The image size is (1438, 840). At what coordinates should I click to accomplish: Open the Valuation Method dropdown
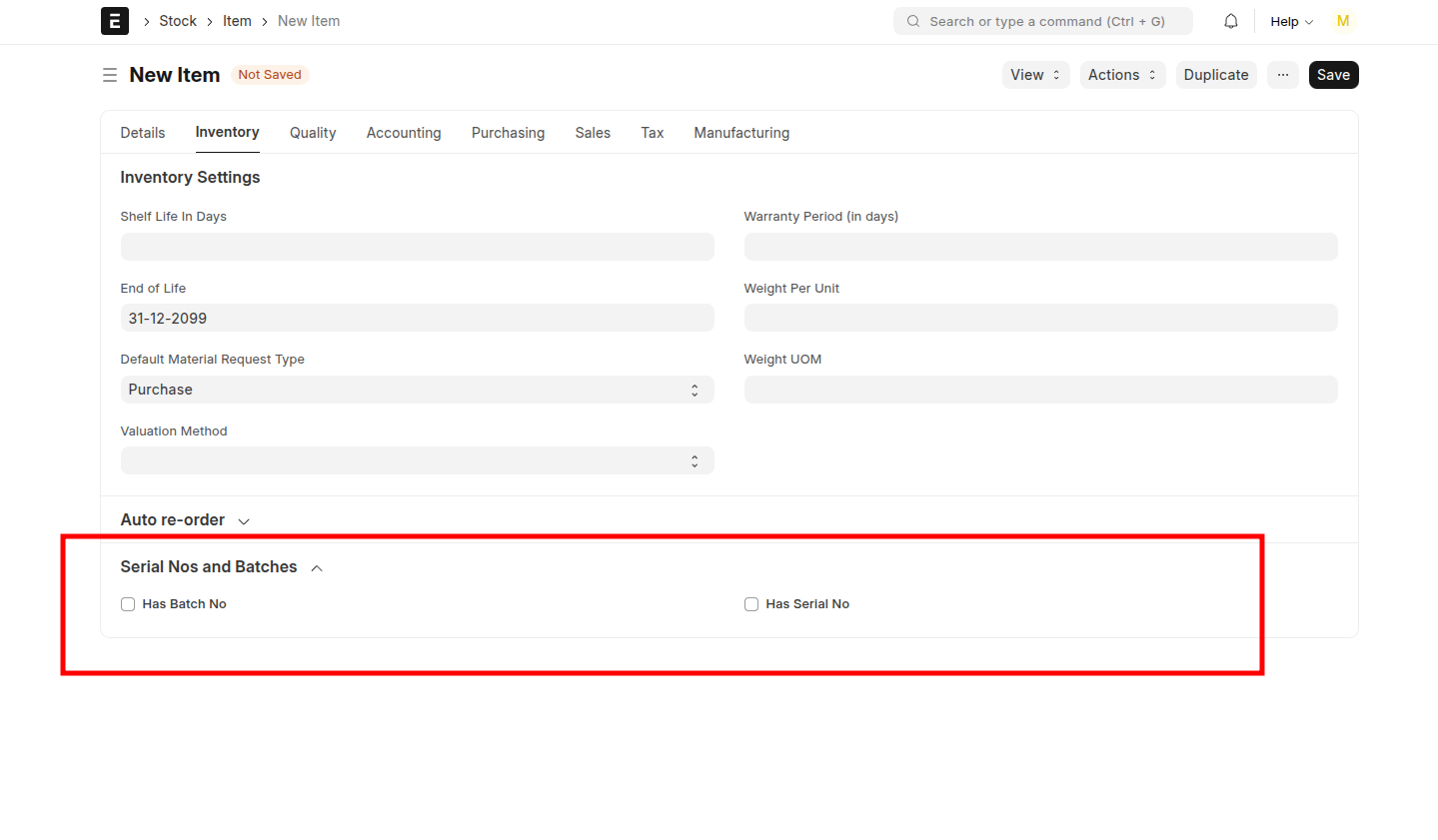pos(418,460)
